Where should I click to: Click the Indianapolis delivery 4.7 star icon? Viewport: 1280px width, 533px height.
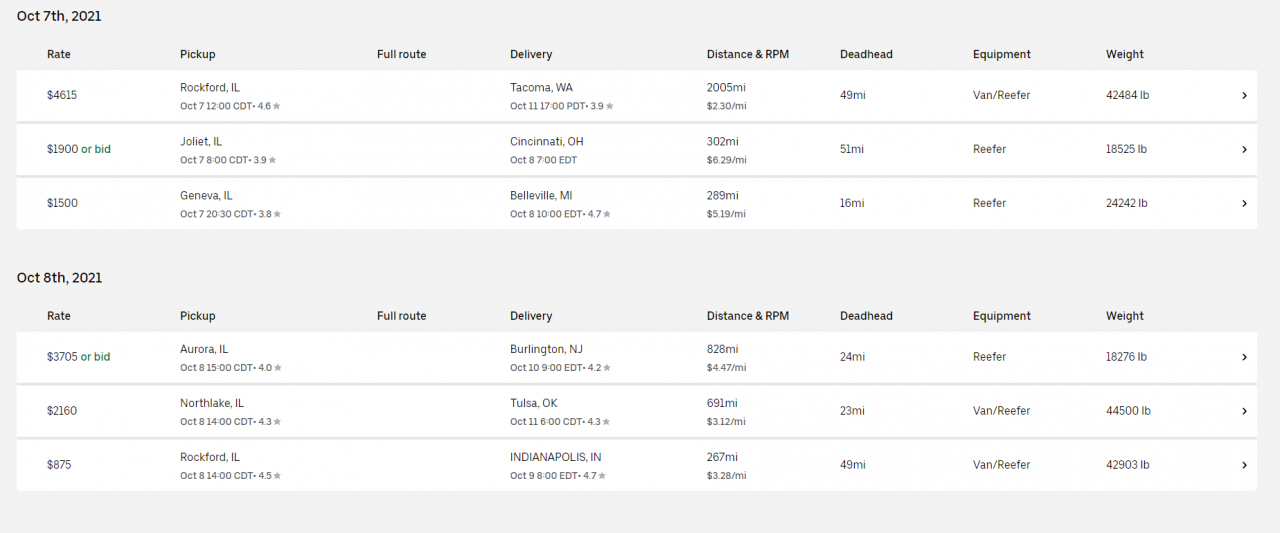pos(602,476)
